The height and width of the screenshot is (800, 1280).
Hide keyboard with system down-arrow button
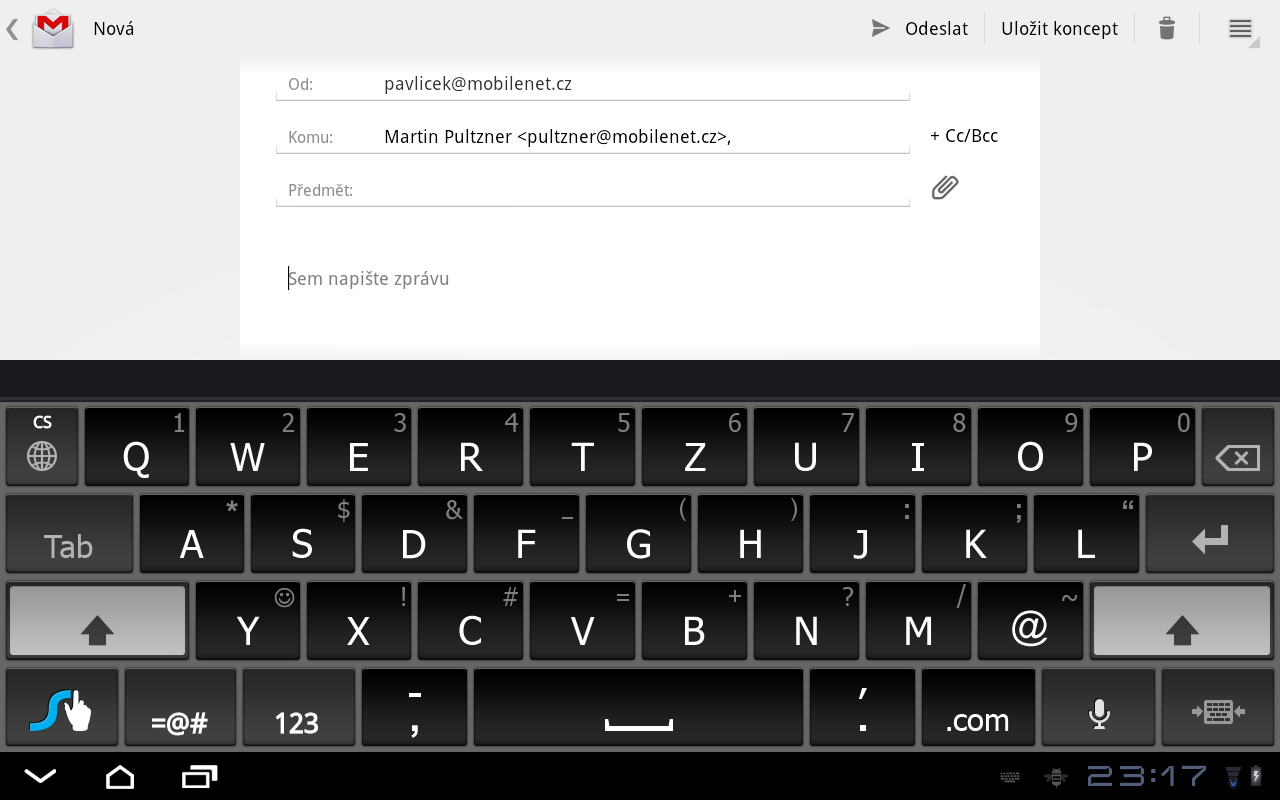tap(40, 776)
